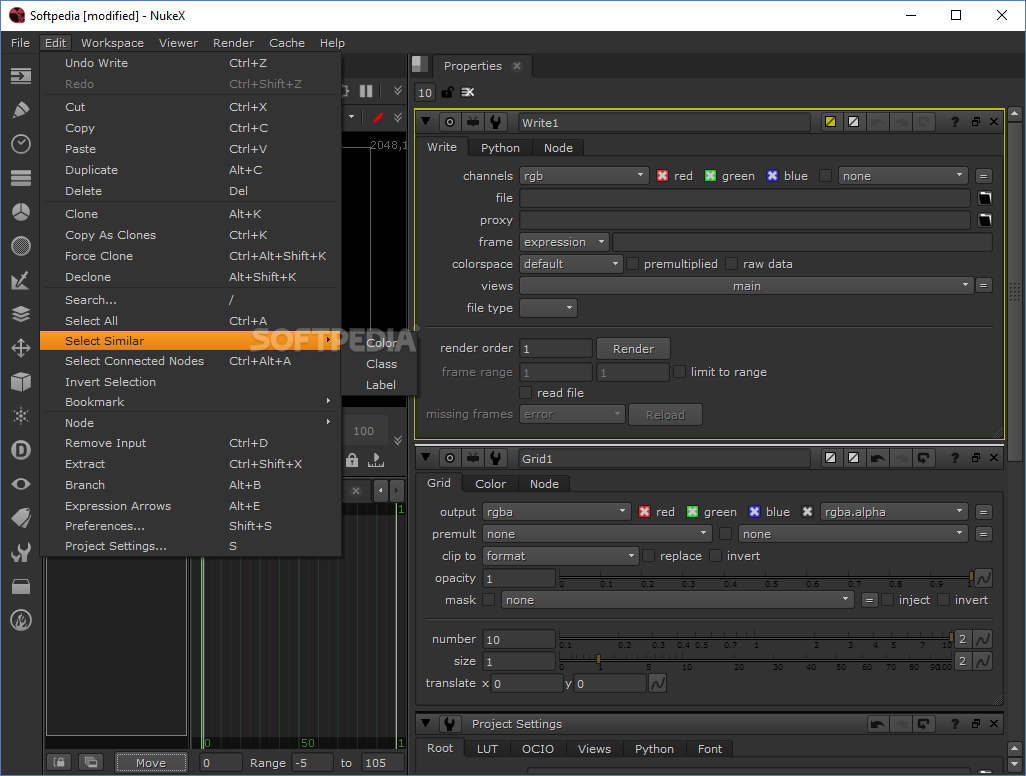Viewport: 1026px width, 776px height.
Task: Click the Move button at bottom
Action: tap(150, 763)
